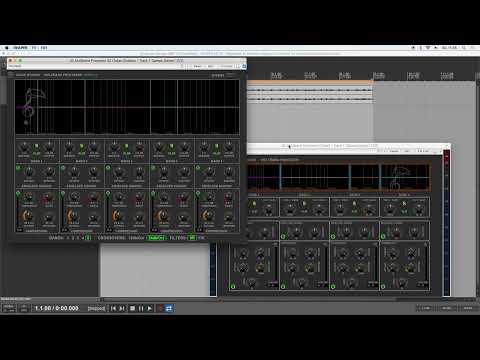
Task: Click Band 1 orange compressor knob, front plugin
Action: pos(27,216)
